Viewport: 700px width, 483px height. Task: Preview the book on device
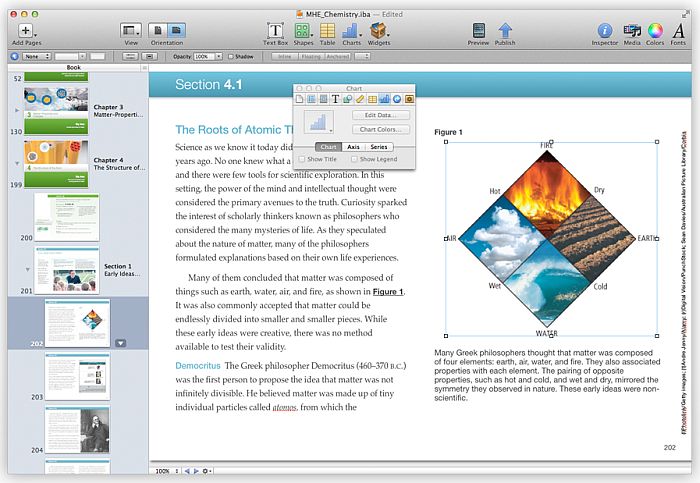coord(479,31)
